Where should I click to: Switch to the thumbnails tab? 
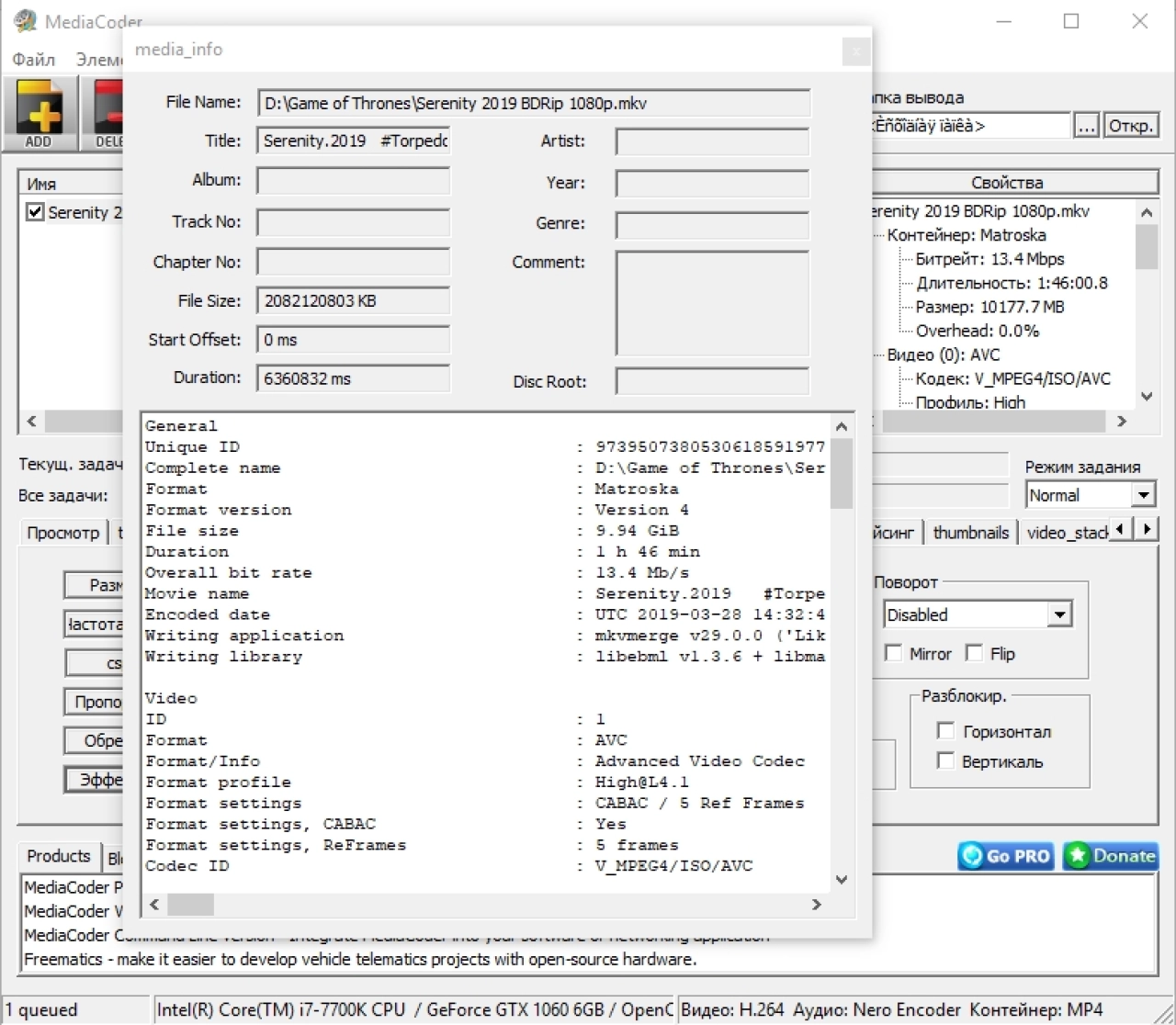click(x=971, y=533)
